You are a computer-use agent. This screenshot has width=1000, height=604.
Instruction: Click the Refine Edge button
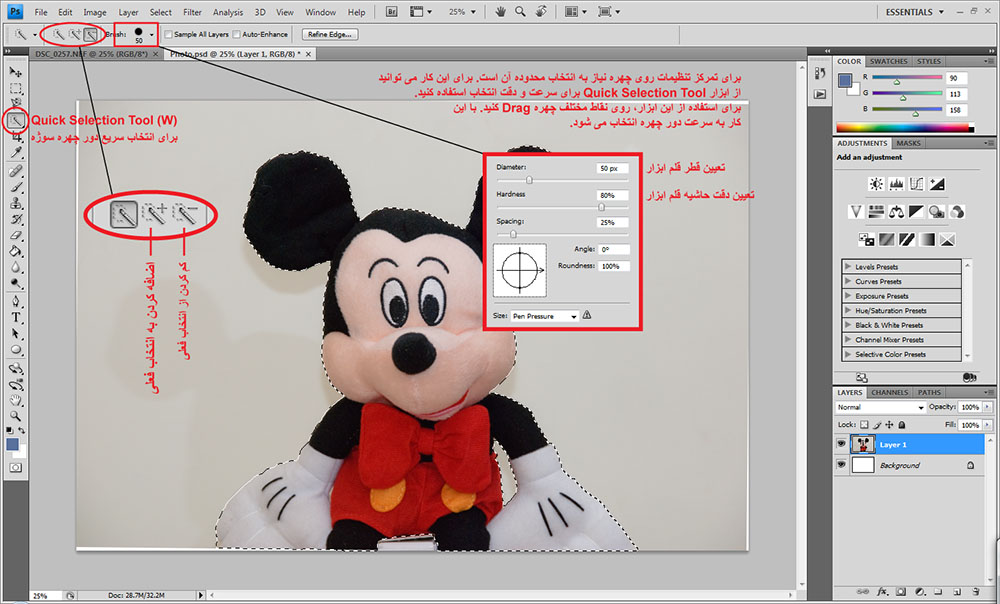[329, 34]
